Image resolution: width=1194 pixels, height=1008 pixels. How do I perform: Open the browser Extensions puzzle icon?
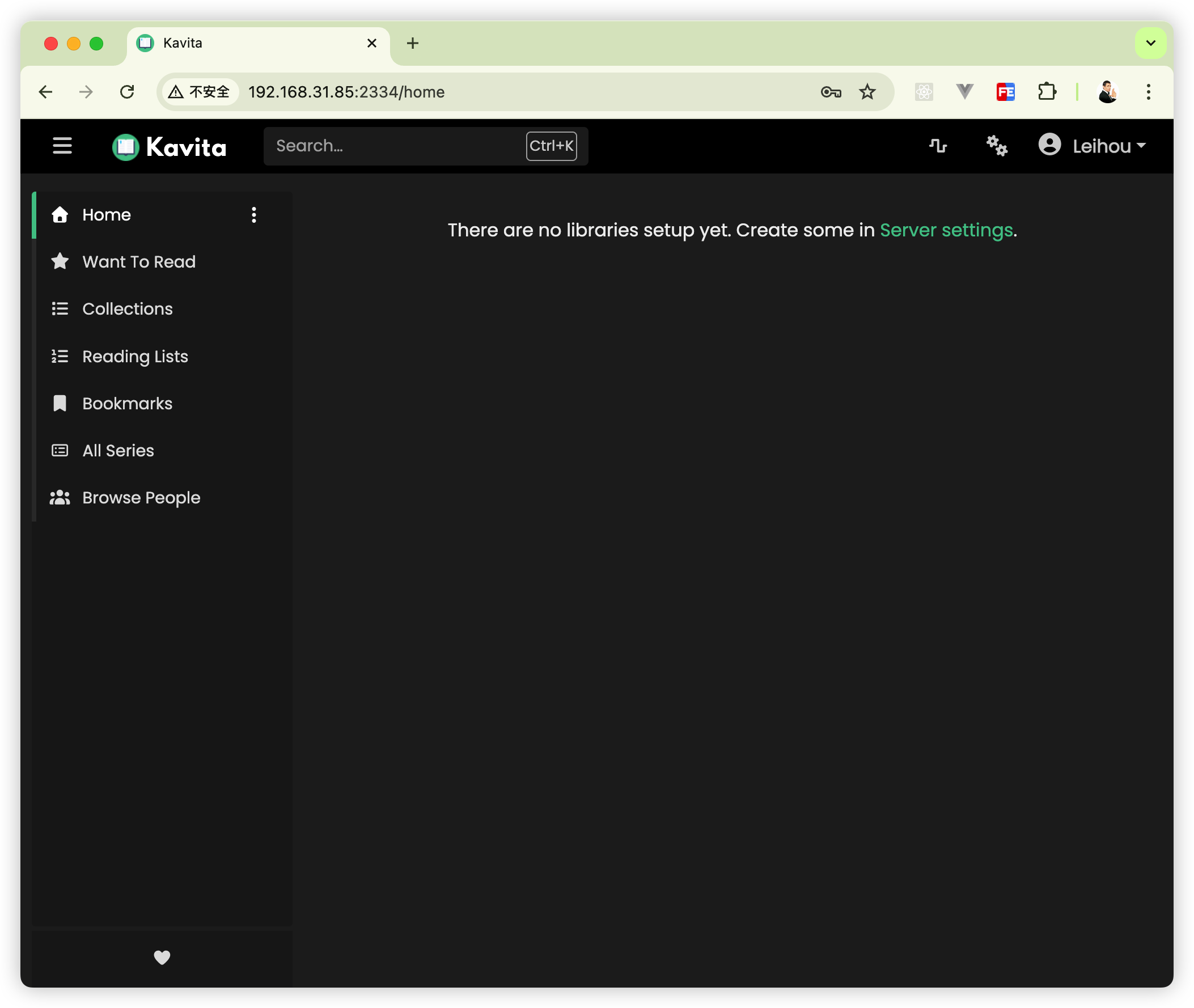1047,92
